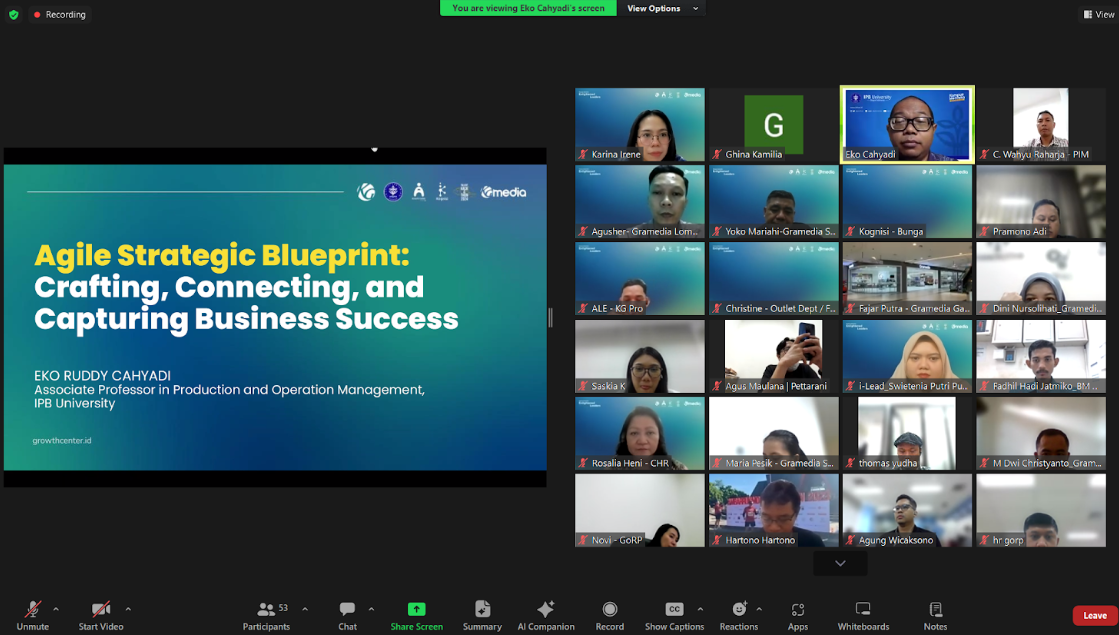Click the muted mic icon on Hartono Hartono
This screenshot has height=635, width=1119.
(x=717, y=540)
